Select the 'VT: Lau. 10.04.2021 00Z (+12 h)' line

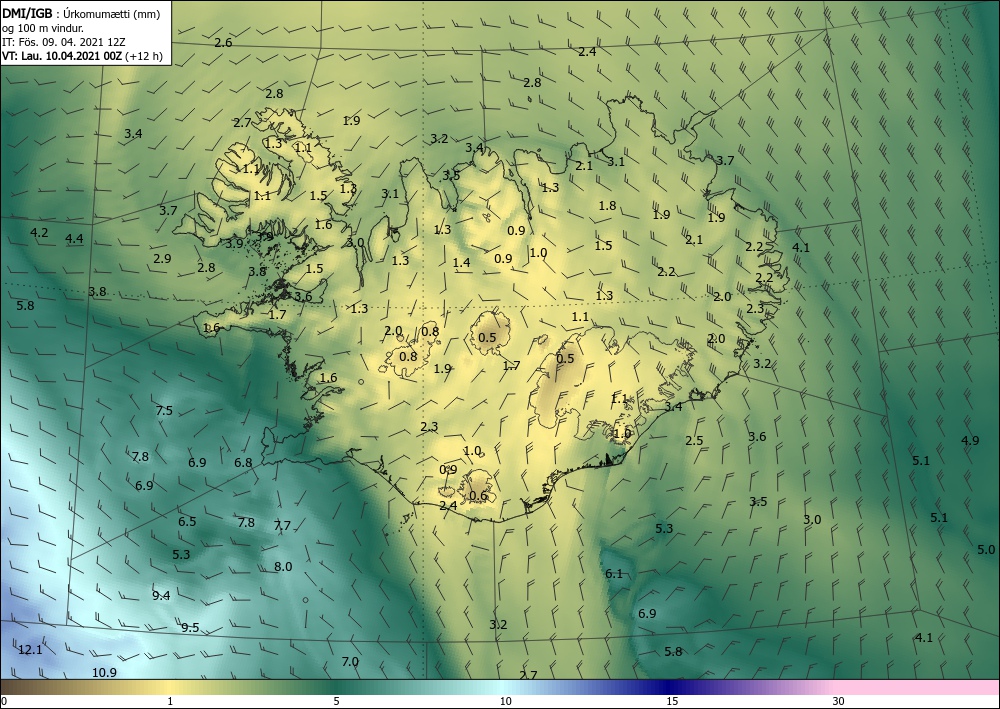(82, 55)
